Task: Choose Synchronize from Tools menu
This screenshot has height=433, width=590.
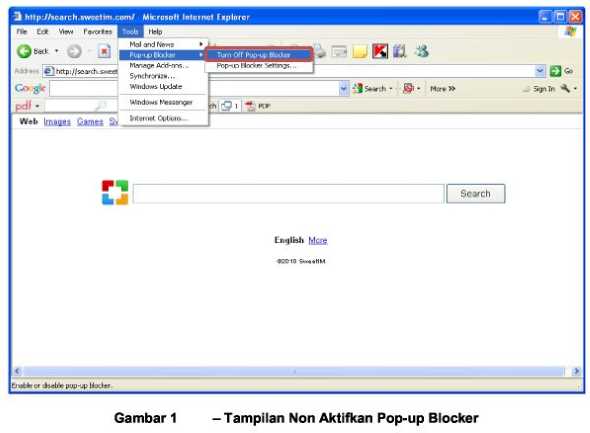Action: pos(164,76)
